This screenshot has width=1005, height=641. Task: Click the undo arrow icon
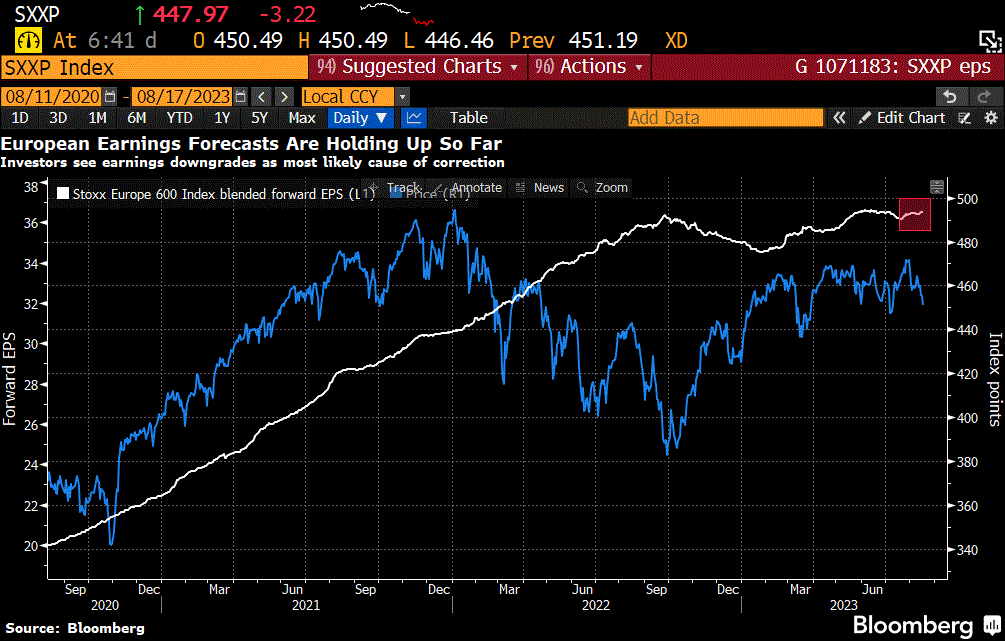click(950, 97)
